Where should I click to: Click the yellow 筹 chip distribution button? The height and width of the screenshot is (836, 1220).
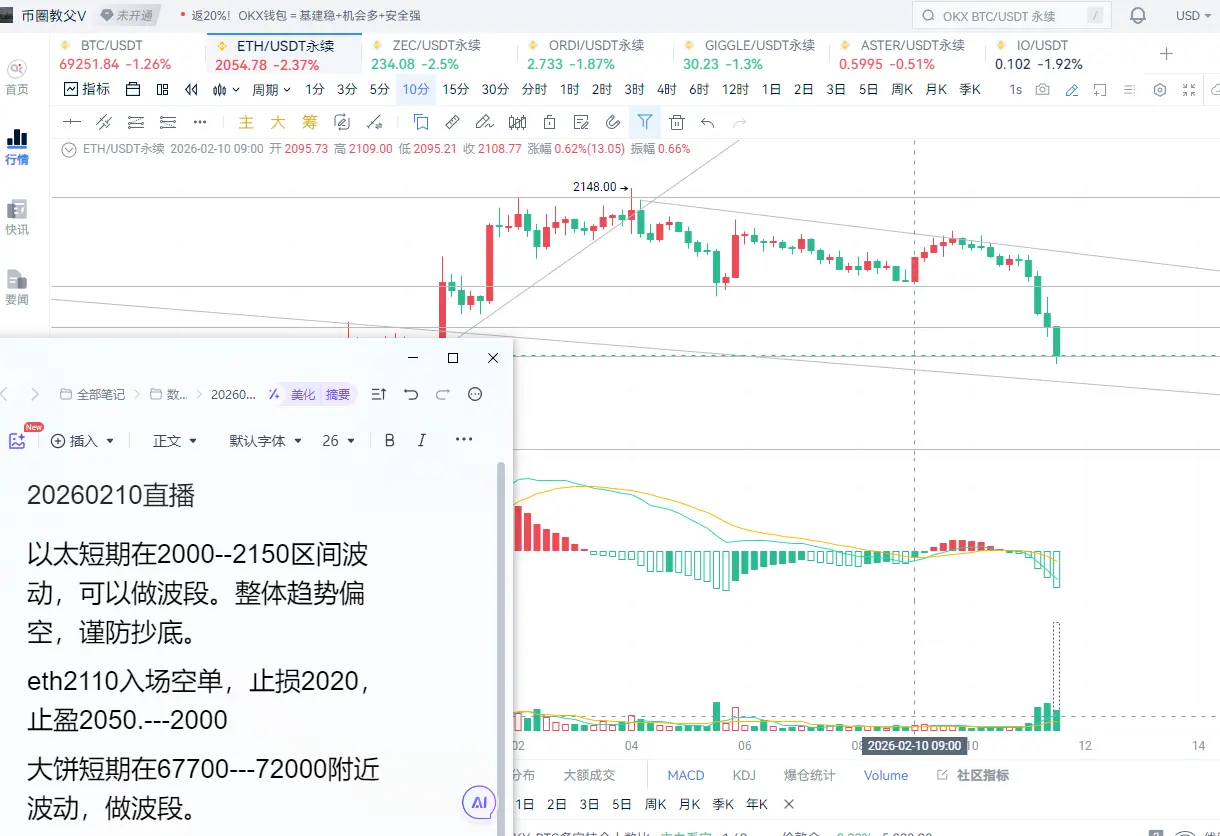(x=310, y=122)
